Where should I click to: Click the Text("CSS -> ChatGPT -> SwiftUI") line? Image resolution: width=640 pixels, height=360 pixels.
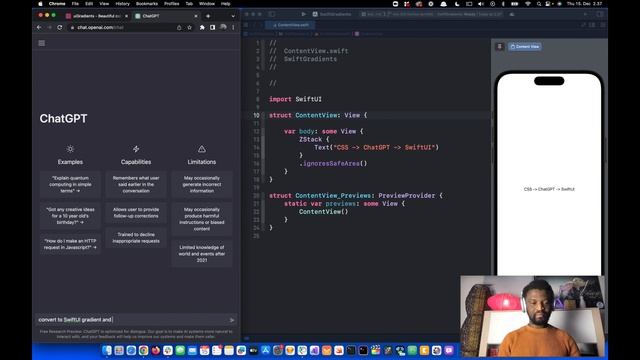(x=376, y=147)
